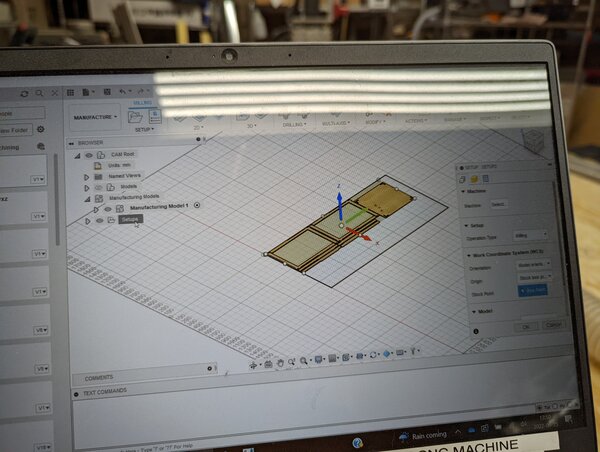Click the setup folder icon in ribbon
600x452 pixels.
135,116
